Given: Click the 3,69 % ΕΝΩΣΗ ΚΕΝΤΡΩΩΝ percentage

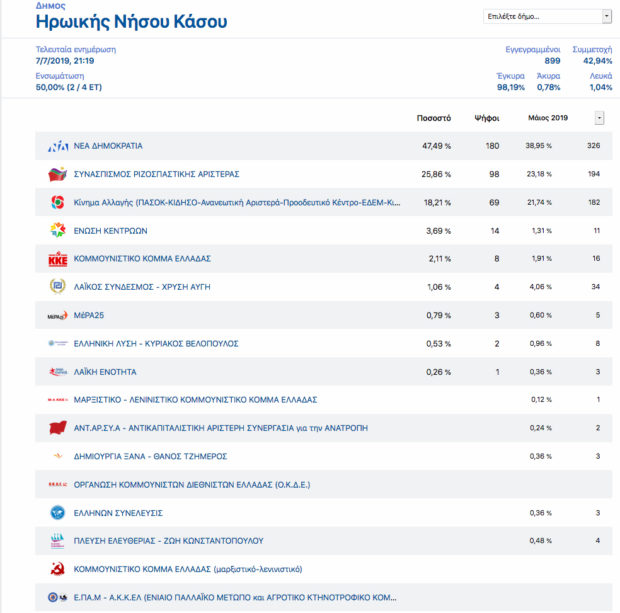Looking at the screenshot, I should coord(438,231).
